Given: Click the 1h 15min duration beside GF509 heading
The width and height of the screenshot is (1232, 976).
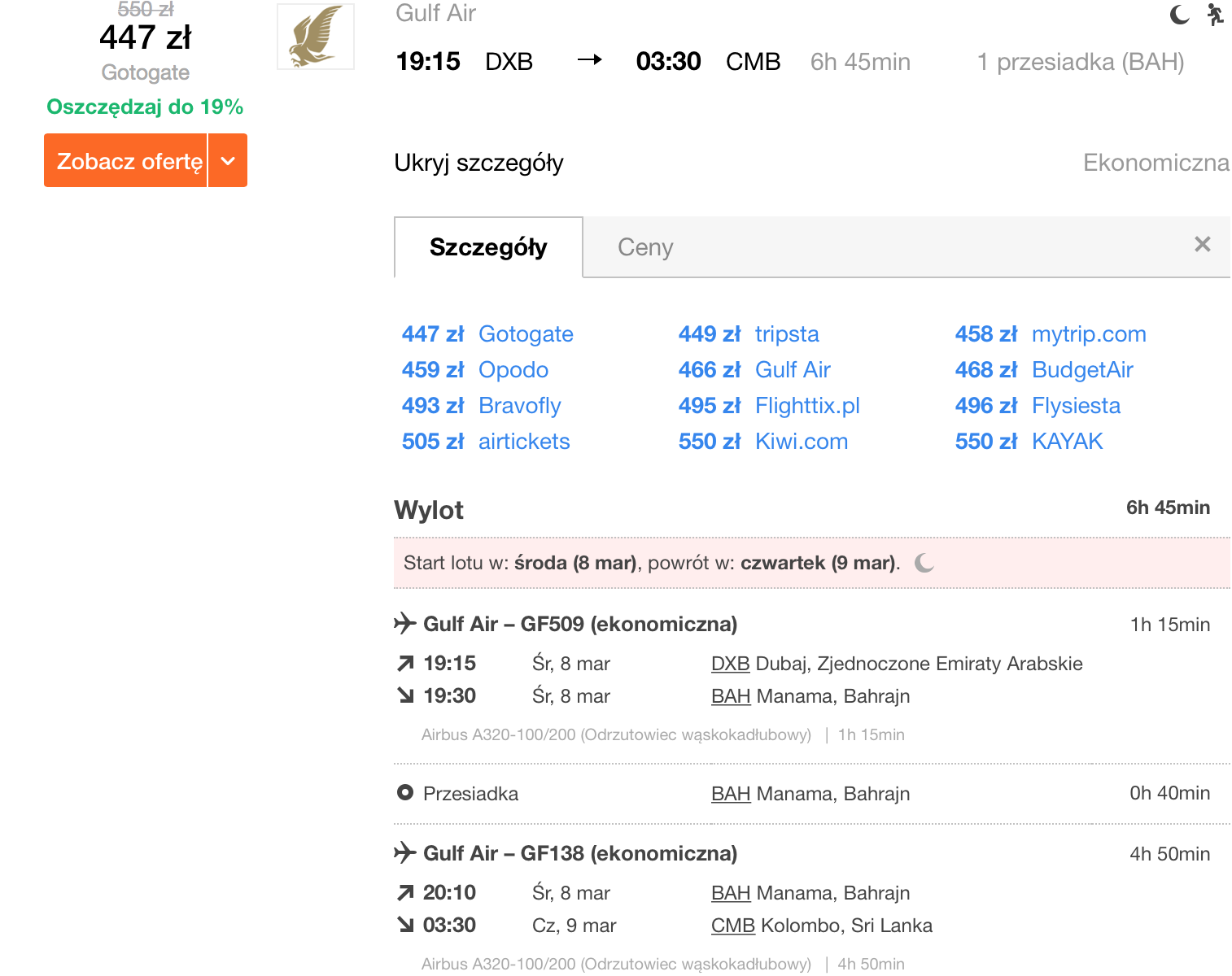Looking at the screenshot, I should 1170,625.
